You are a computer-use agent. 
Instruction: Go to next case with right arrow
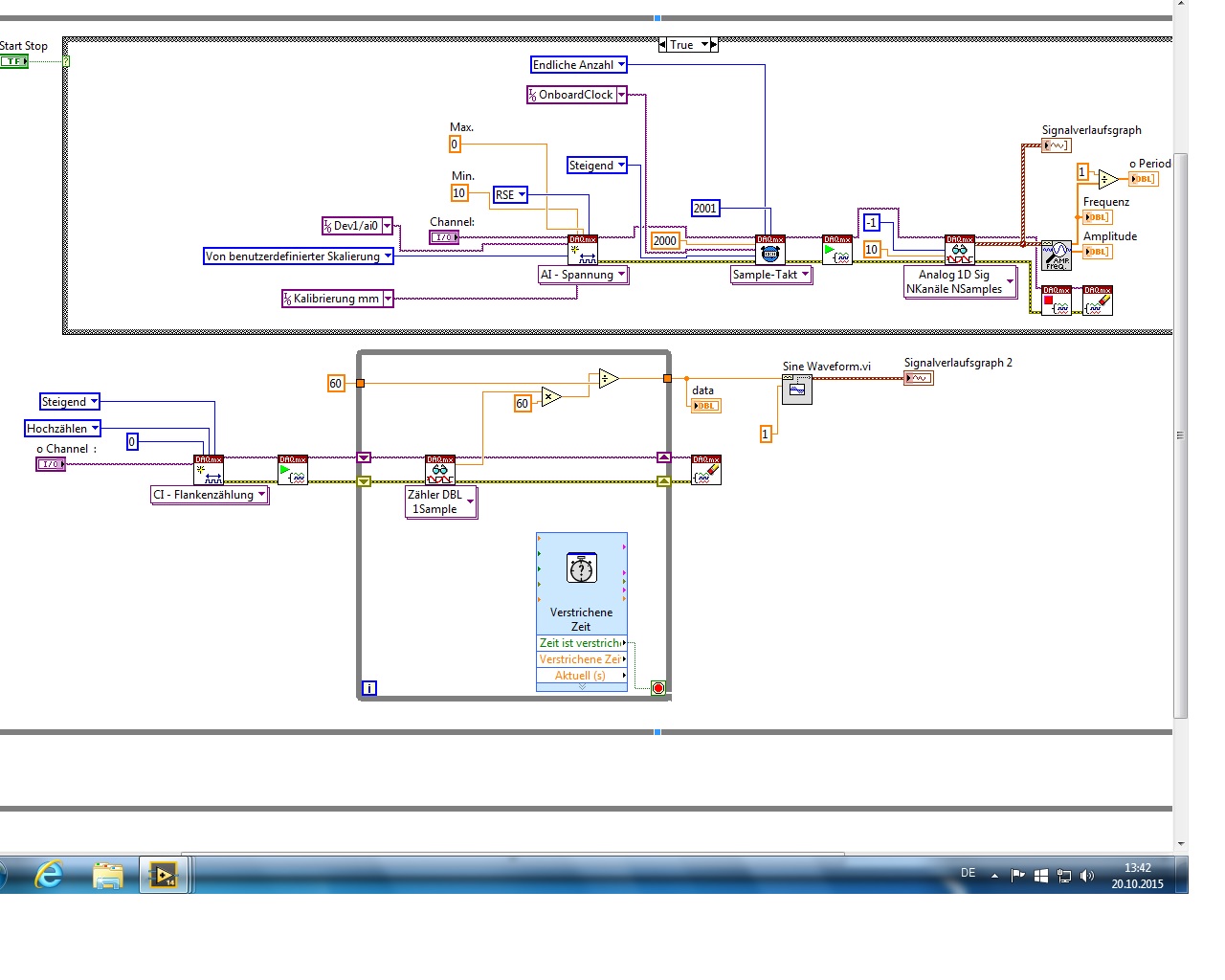coord(714,45)
